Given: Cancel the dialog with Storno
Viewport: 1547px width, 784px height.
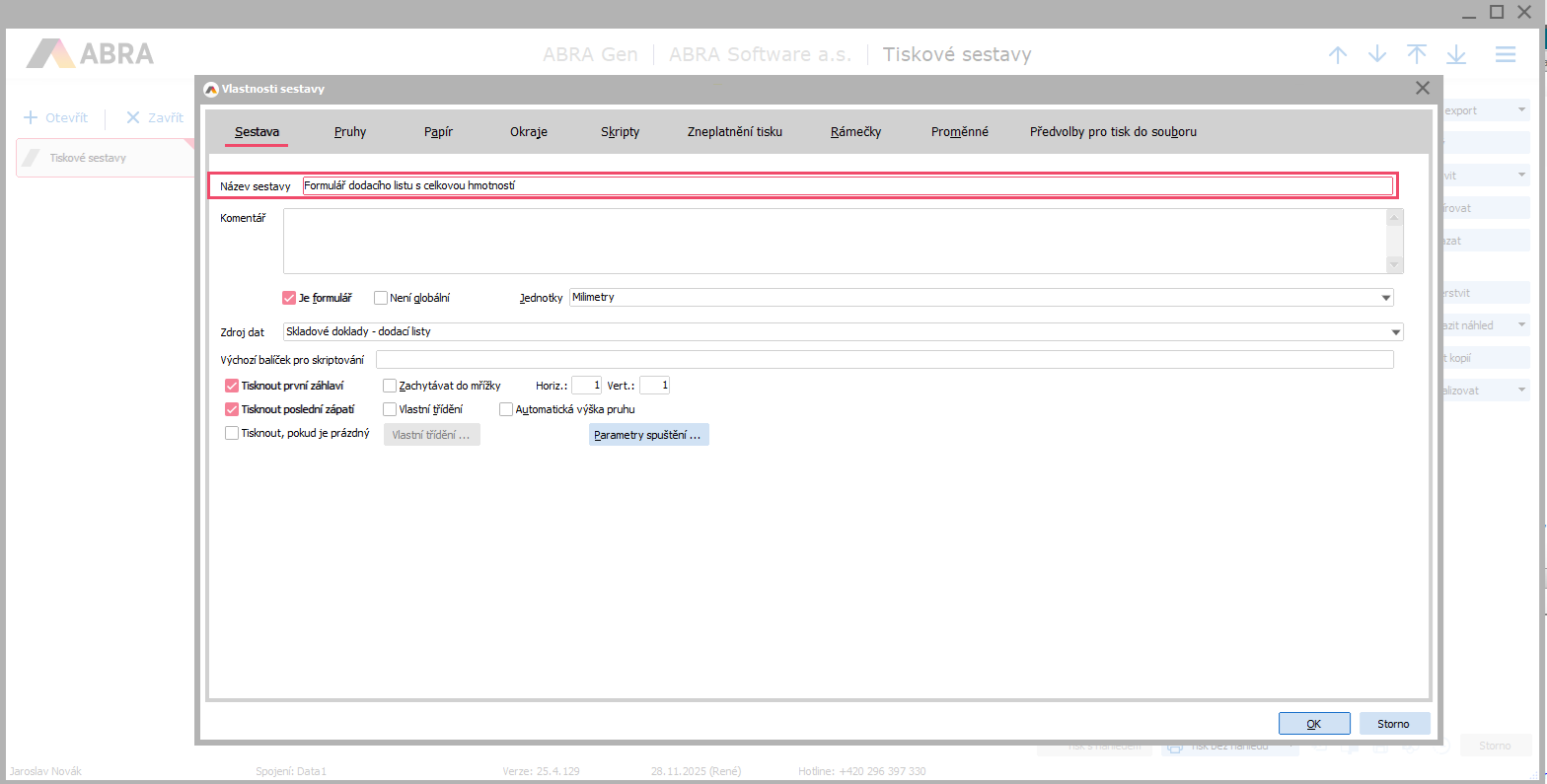Looking at the screenshot, I should coord(1394,724).
